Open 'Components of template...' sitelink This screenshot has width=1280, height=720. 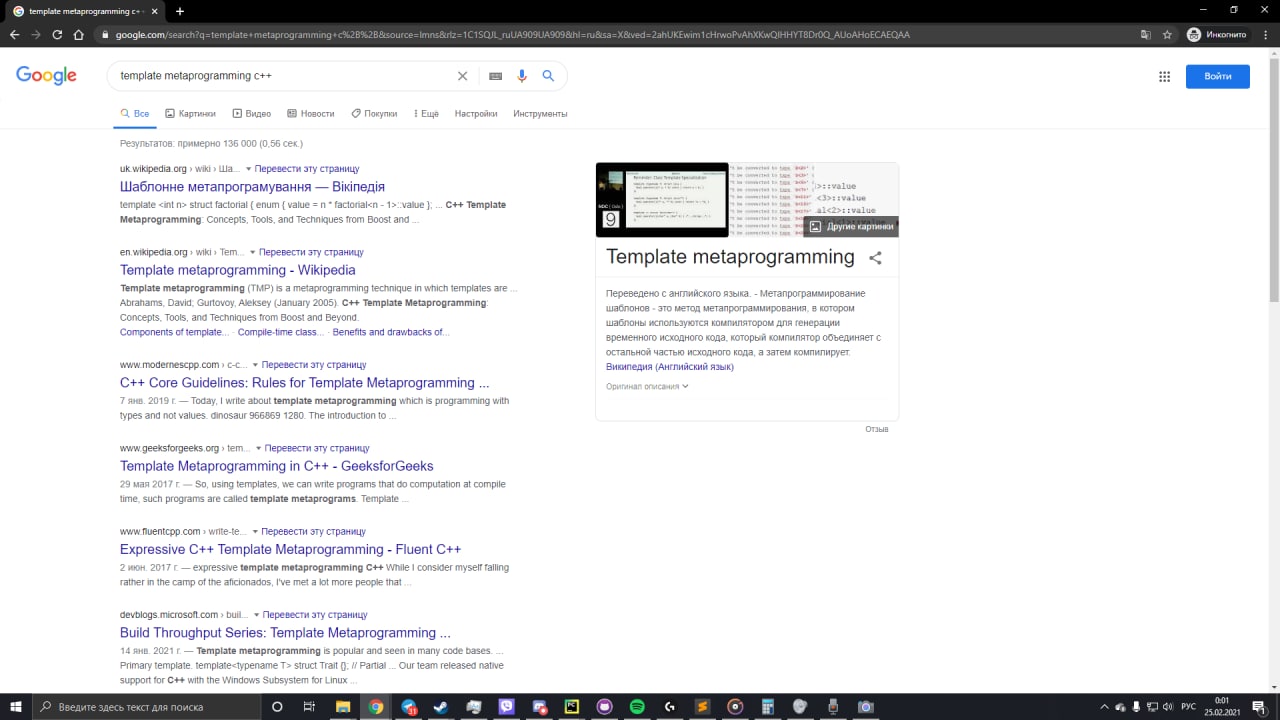(174, 332)
